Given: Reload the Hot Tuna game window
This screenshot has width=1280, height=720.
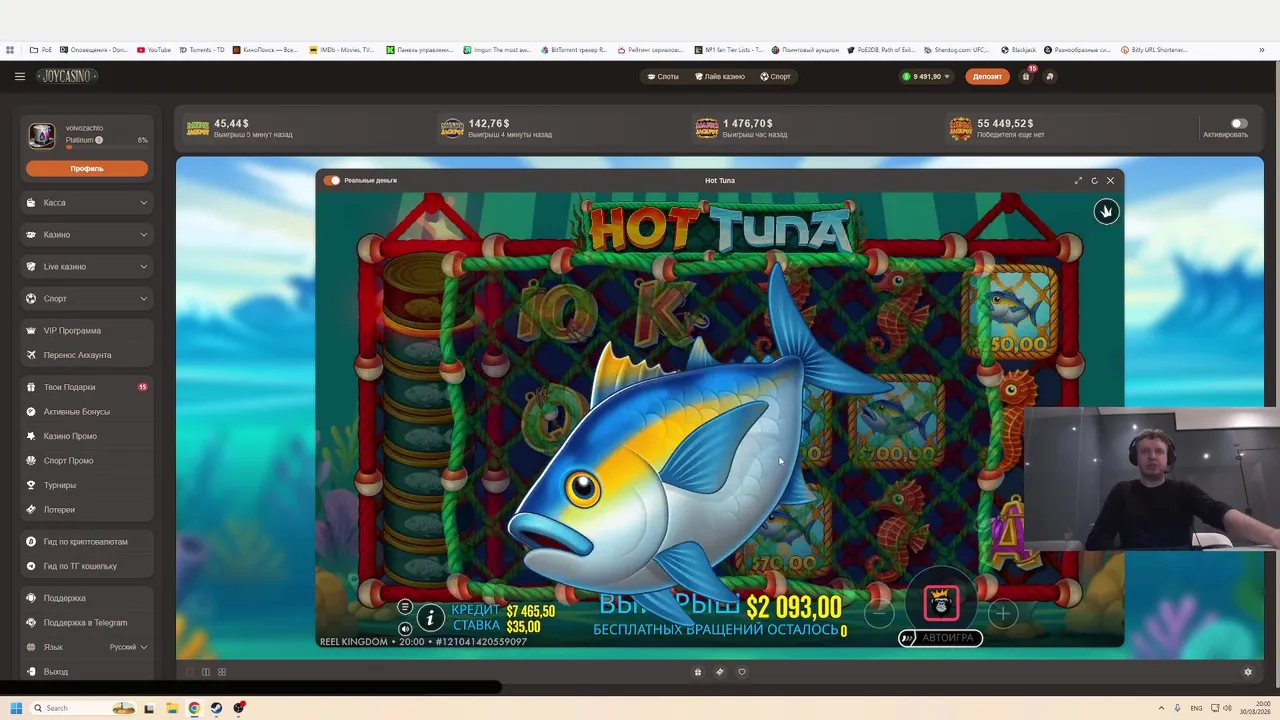Looking at the screenshot, I should click(1094, 181).
